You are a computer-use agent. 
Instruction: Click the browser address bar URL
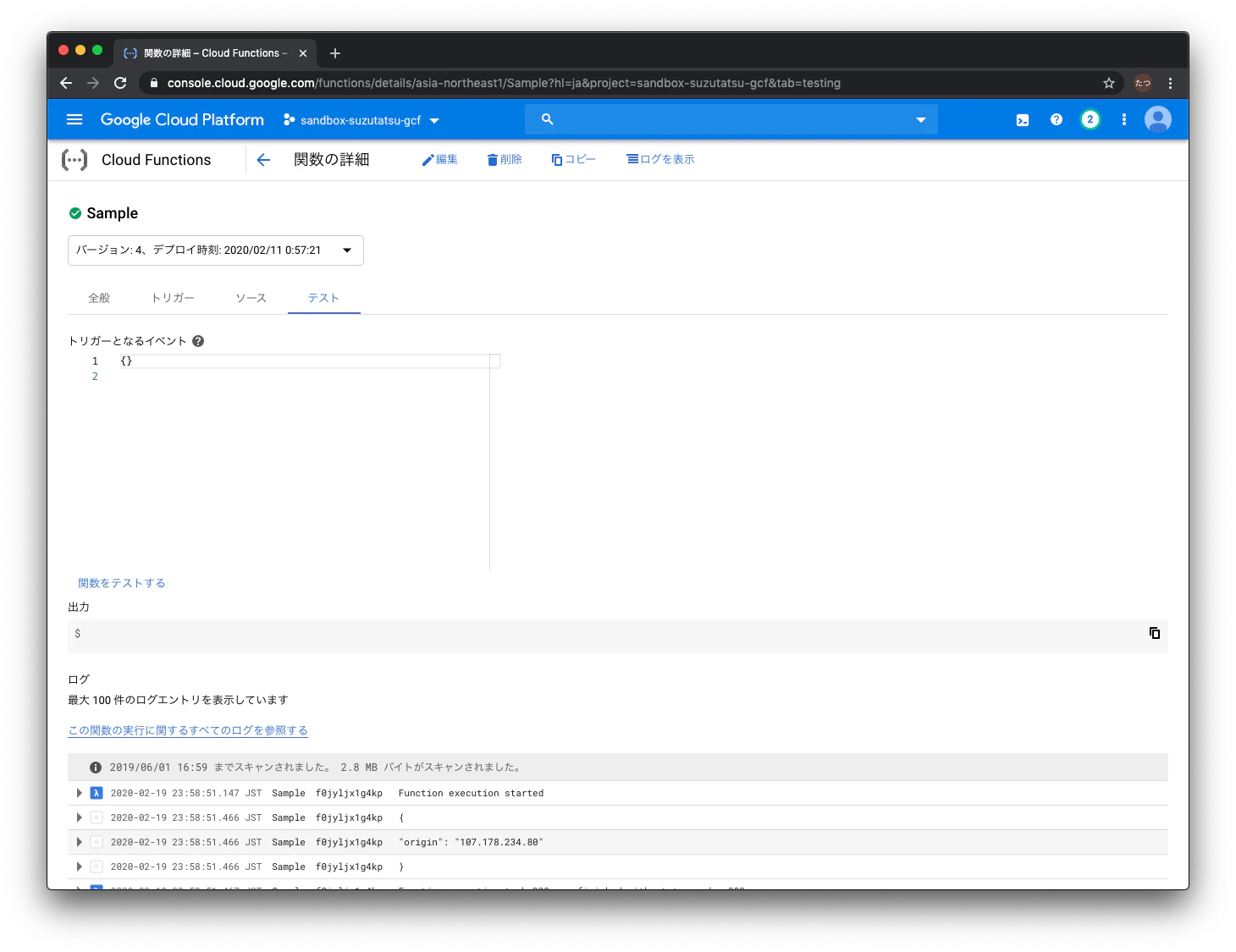pos(504,83)
